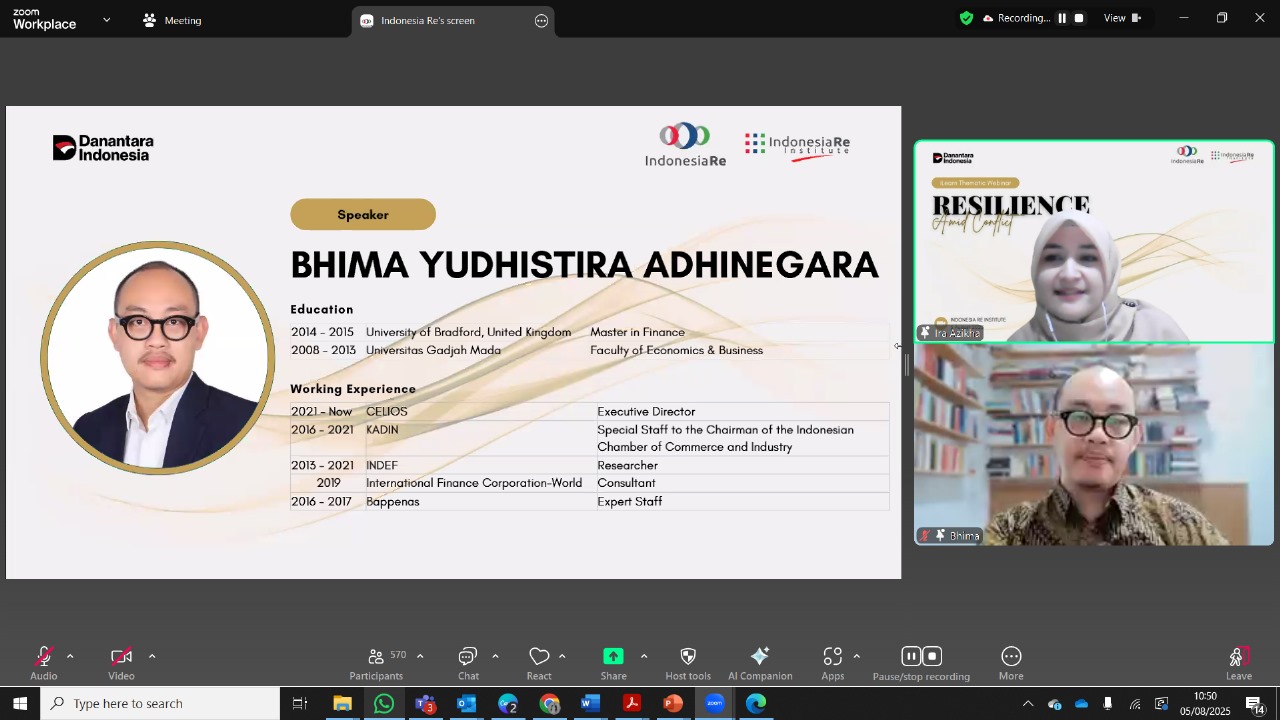This screenshot has height=720, width=1280.
Task: Click Zoom Workplace logo
Action: 44,20
